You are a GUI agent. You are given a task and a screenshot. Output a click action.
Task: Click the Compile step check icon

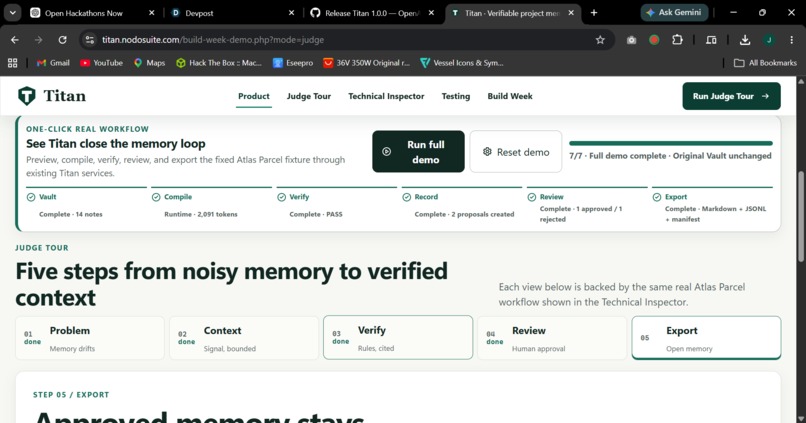pos(156,197)
